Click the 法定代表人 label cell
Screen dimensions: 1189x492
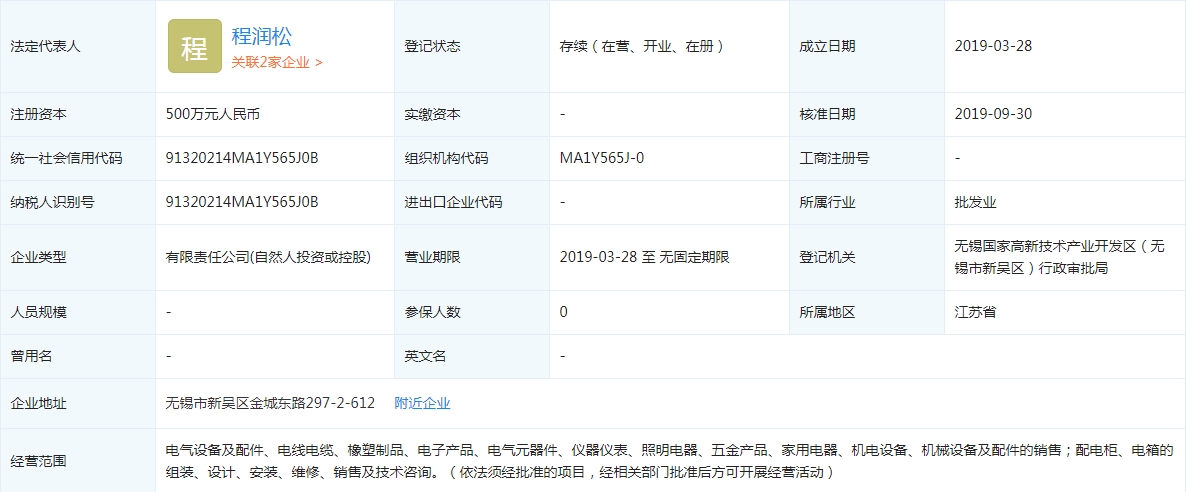point(45,46)
